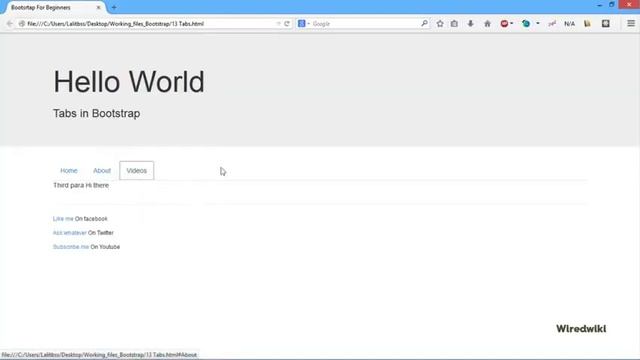Image resolution: width=640 pixels, height=360 pixels.
Task: Switch to the About tab
Action: [102, 171]
